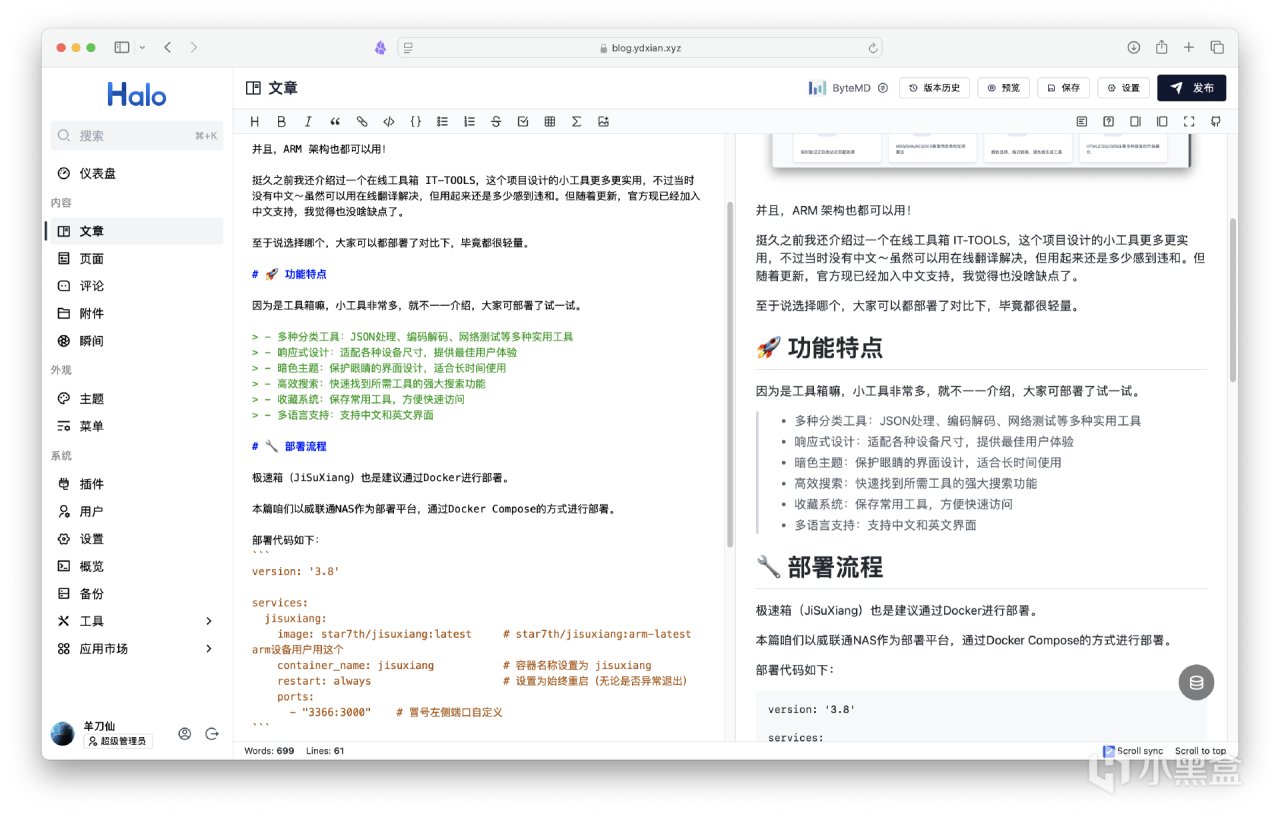
Task: Insert an unordered bullet list
Action: click(x=442, y=122)
